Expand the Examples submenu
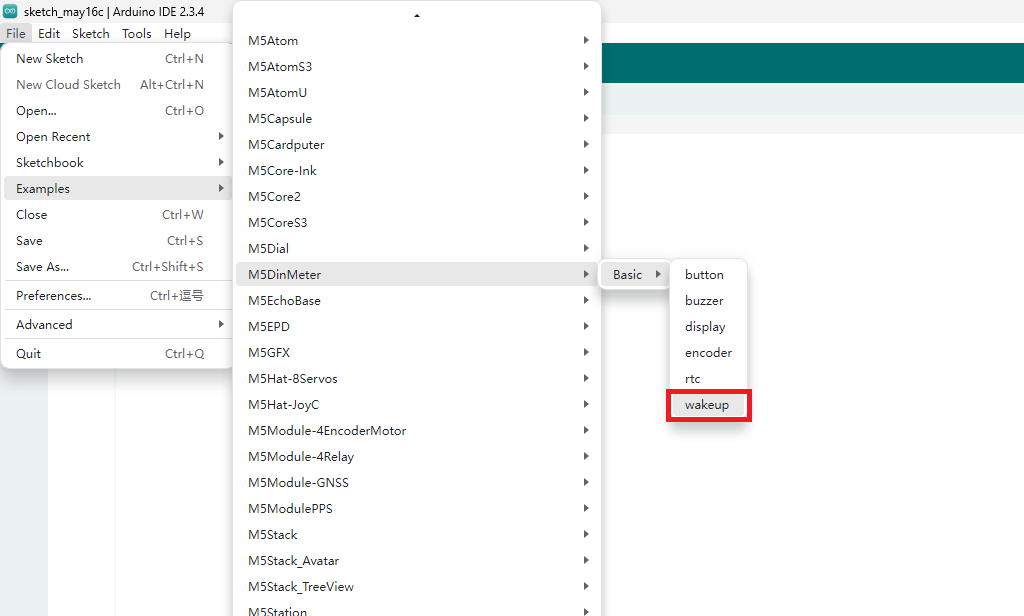This screenshot has width=1024, height=616. click(x=118, y=188)
